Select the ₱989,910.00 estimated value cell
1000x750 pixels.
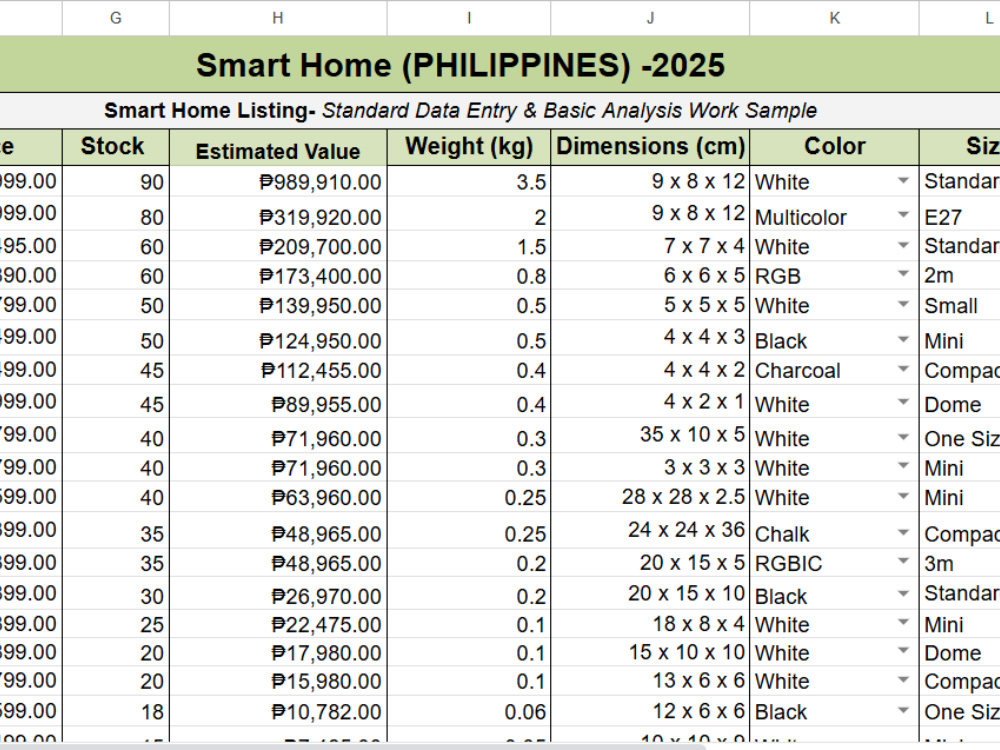point(277,182)
